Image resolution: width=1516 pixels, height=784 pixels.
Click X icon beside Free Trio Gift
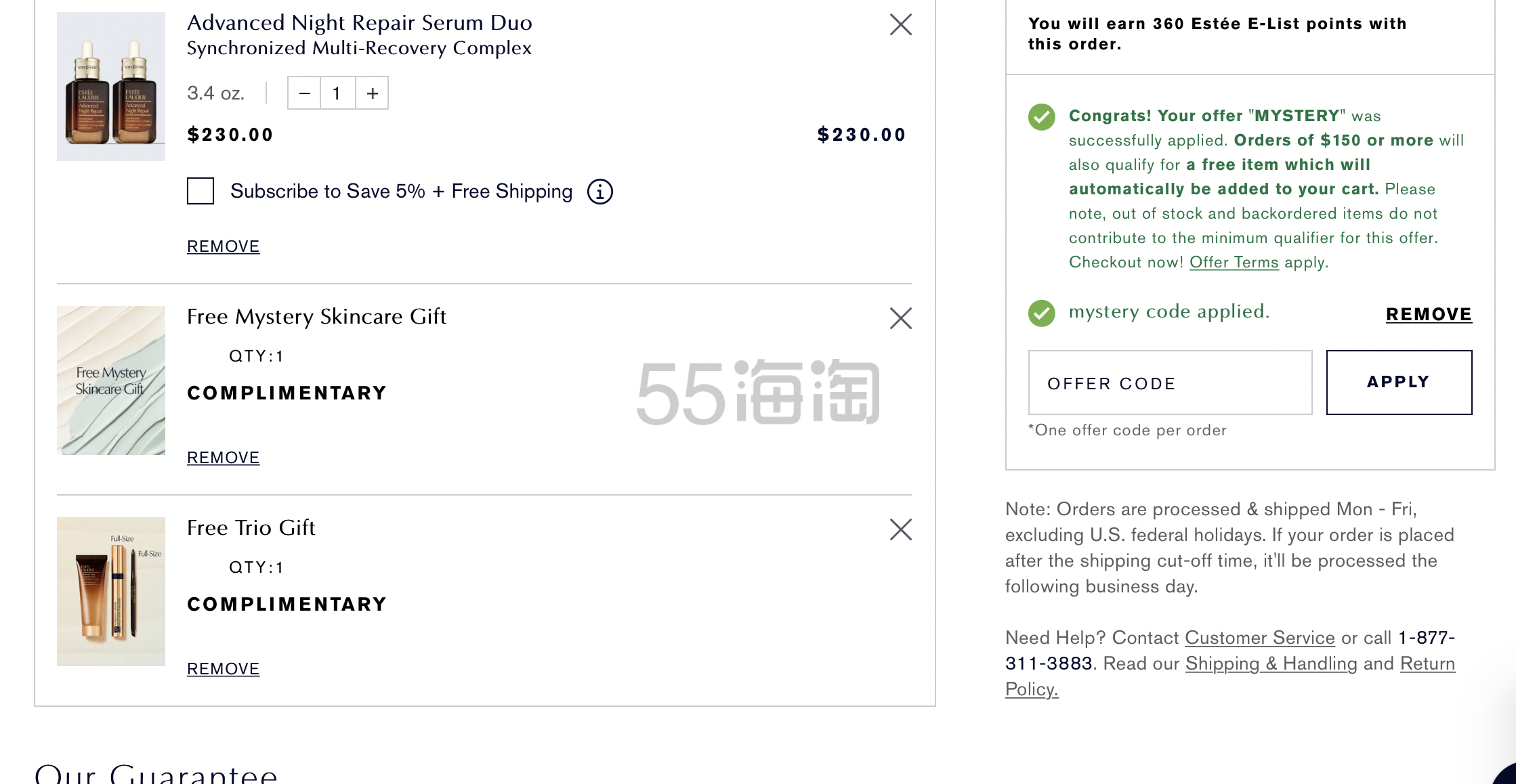click(x=900, y=529)
